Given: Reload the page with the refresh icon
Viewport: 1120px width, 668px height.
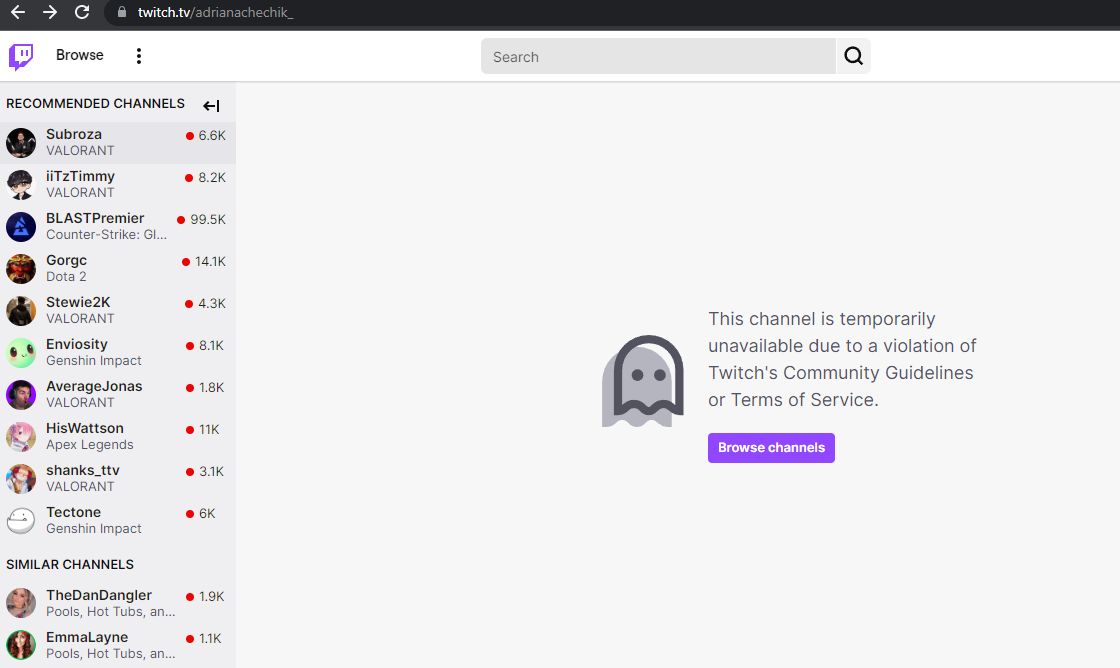Looking at the screenshot, I should [x=82, y=12].
